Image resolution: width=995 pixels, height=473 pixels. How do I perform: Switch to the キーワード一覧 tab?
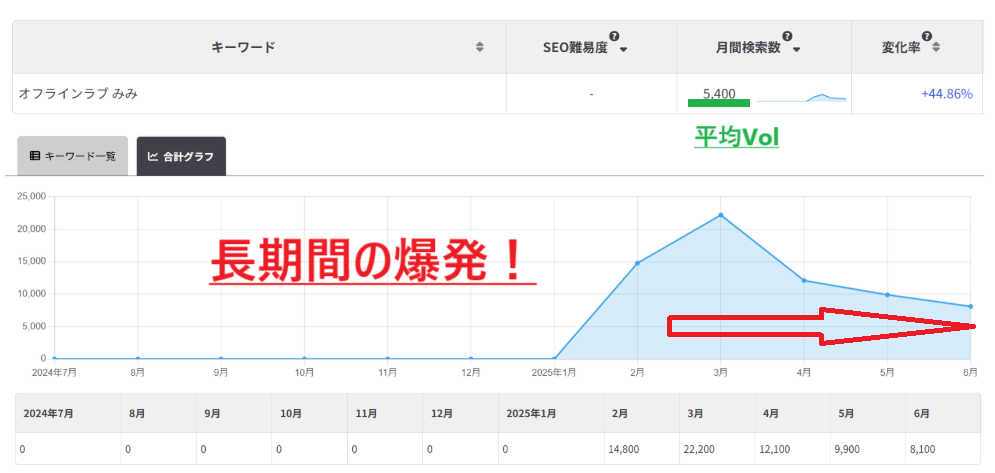(x=73, y=156)
